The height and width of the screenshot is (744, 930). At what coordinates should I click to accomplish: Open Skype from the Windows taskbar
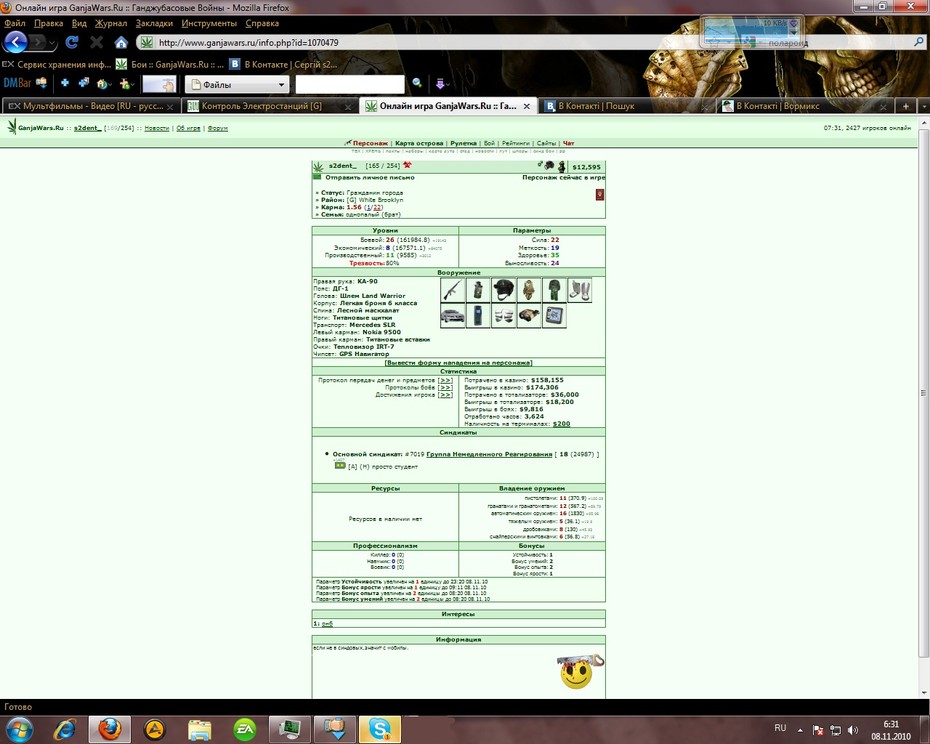point(380,729)
